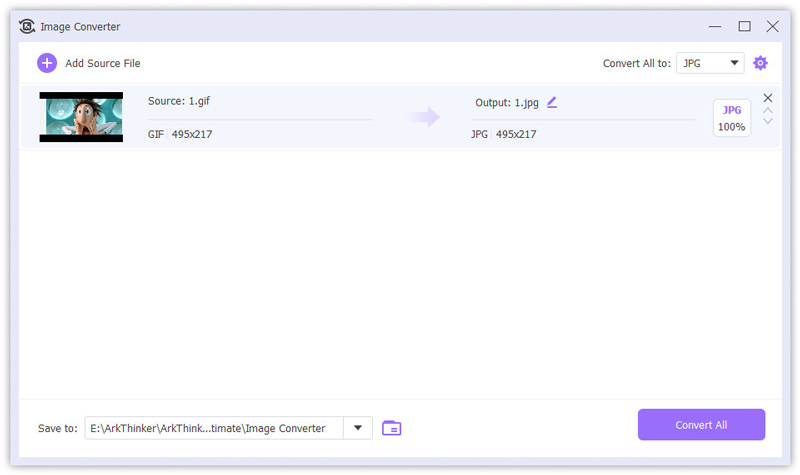Click the Output: 1.jpg filename text
Viewport: 800px width, 475px height.
point(507,103)
